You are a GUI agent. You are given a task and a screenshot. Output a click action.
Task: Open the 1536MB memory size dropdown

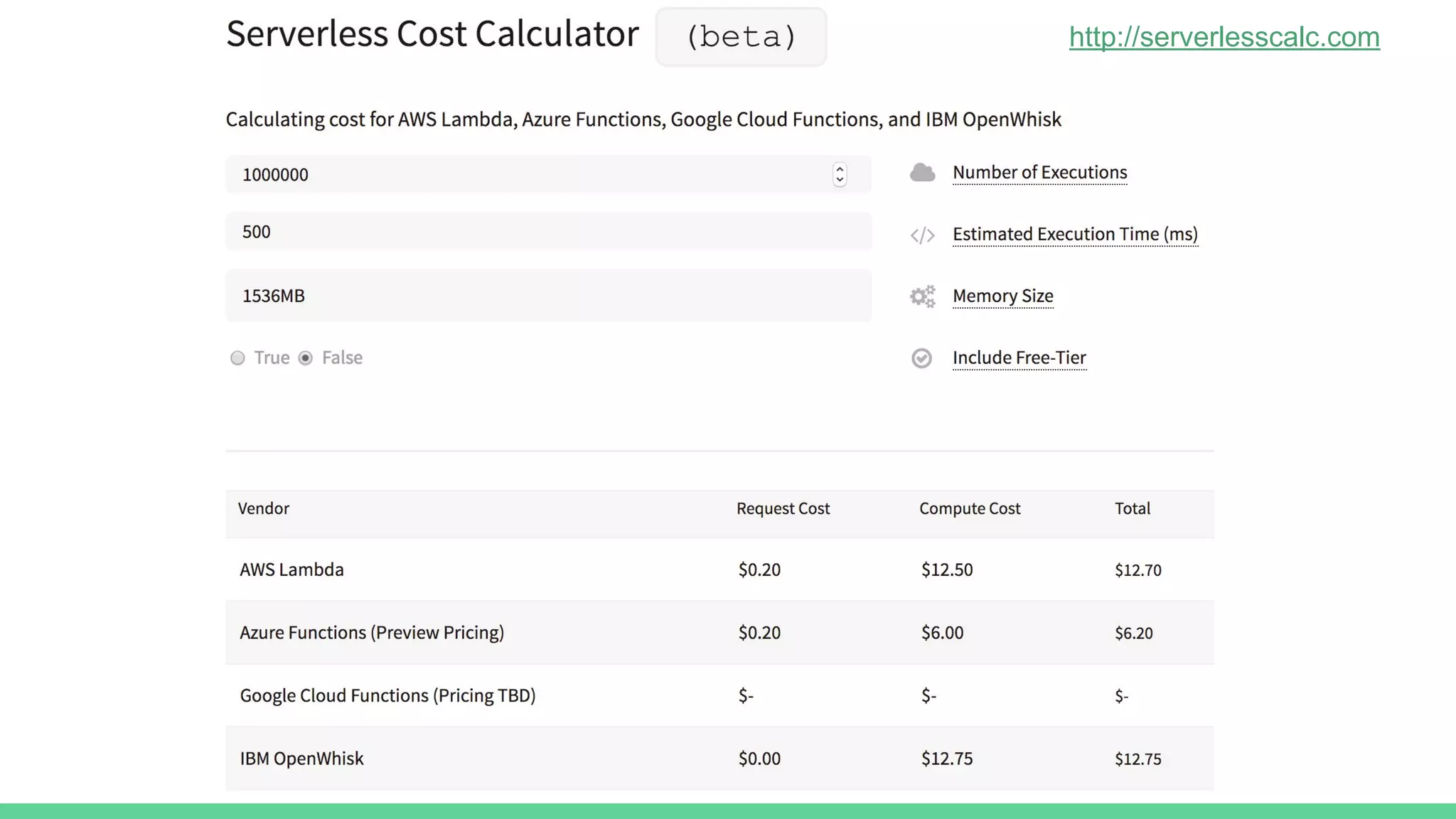pyautogui.click(x=548, y=296)
